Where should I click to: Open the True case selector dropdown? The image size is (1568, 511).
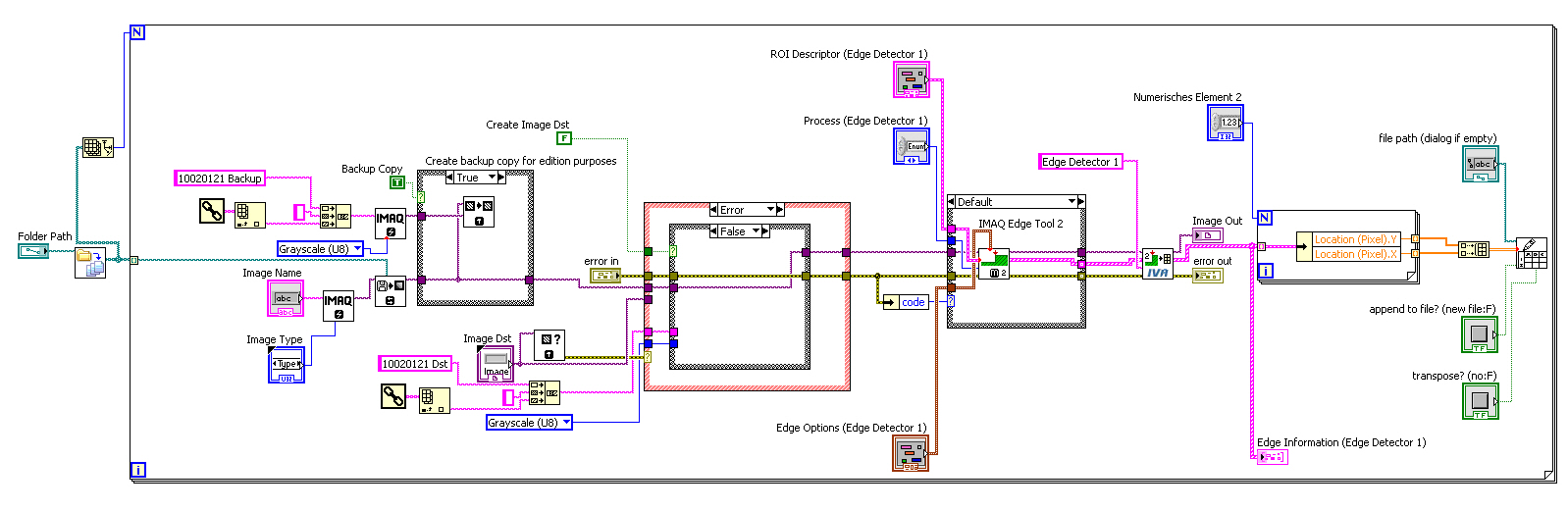(x=493, y=178)
